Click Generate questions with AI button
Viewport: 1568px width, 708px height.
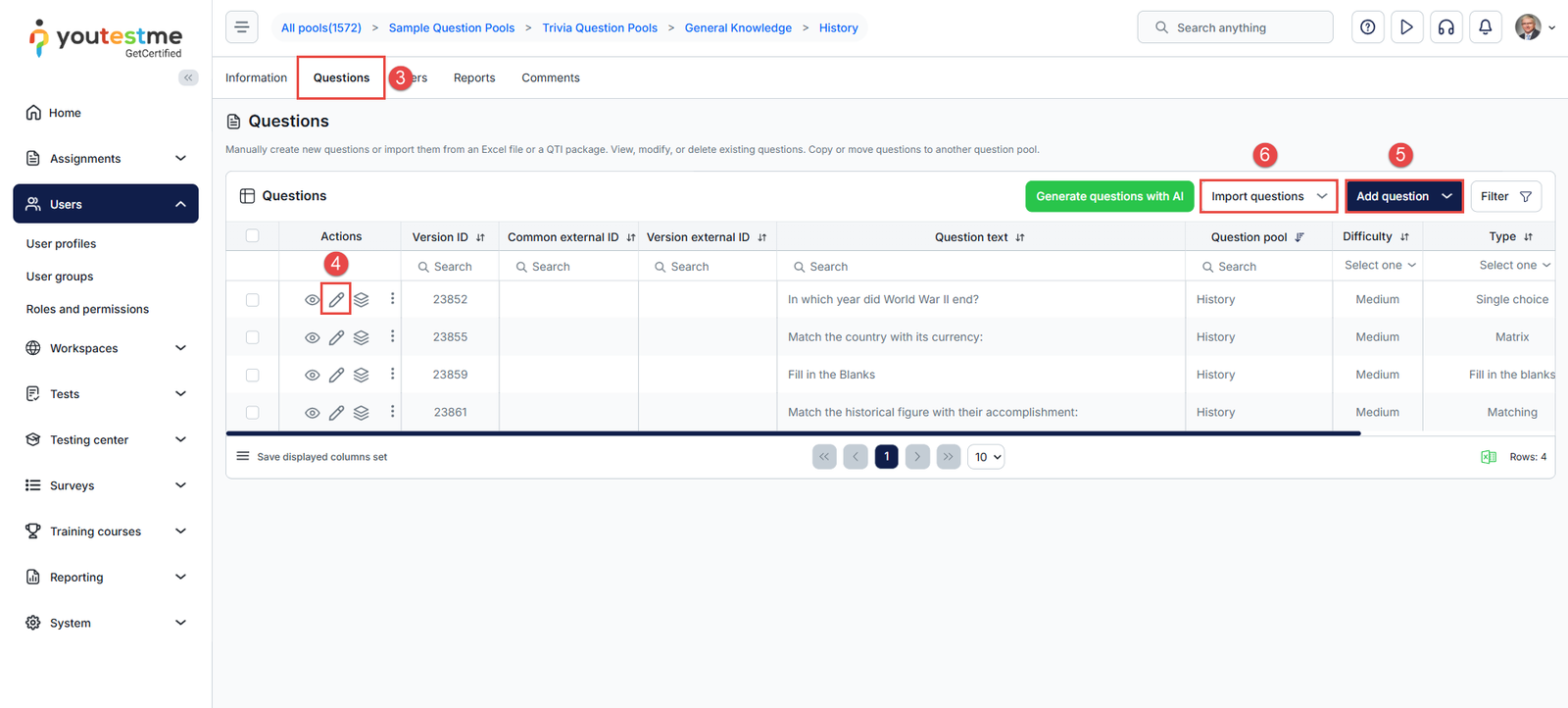[1109, 196]
